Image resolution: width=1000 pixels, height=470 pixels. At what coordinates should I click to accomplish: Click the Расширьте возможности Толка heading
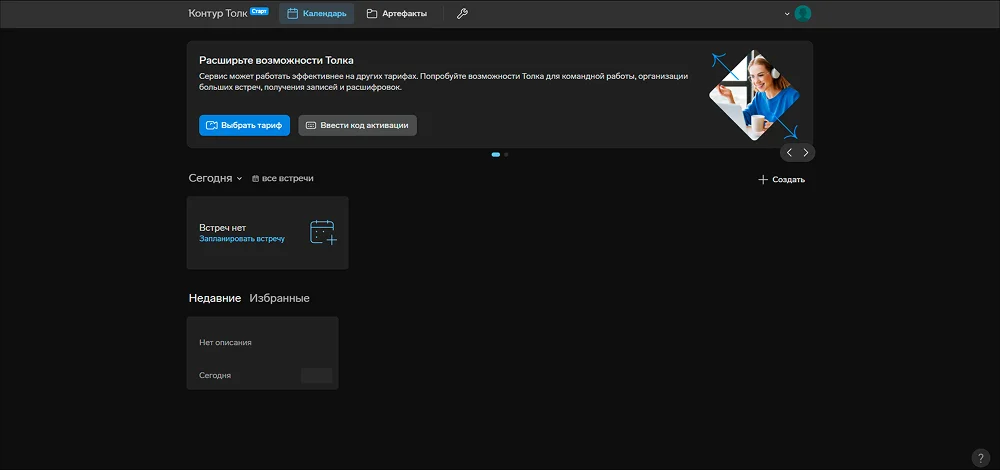tap(276, 61)
